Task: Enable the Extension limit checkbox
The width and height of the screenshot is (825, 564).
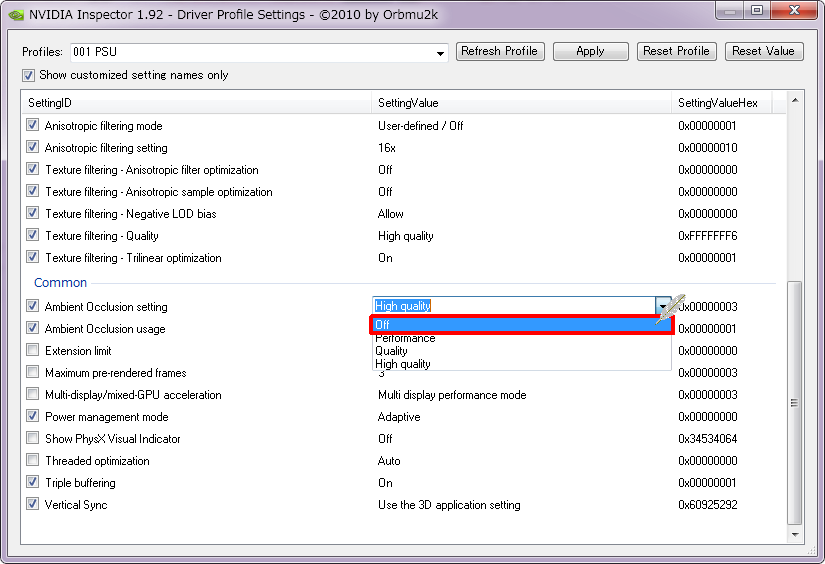Action: (33, 350)
